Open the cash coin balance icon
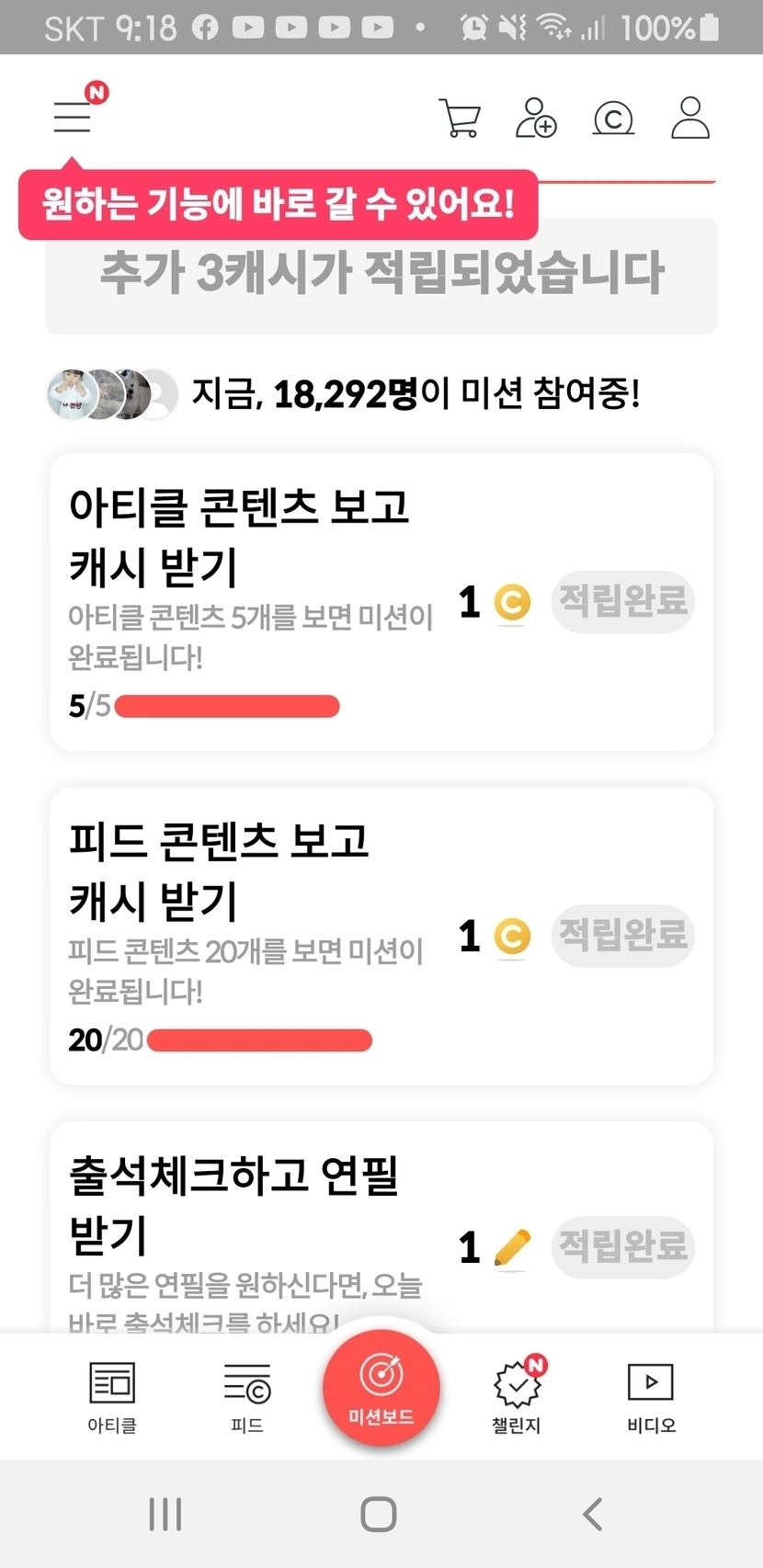 [x=613, y=119]
